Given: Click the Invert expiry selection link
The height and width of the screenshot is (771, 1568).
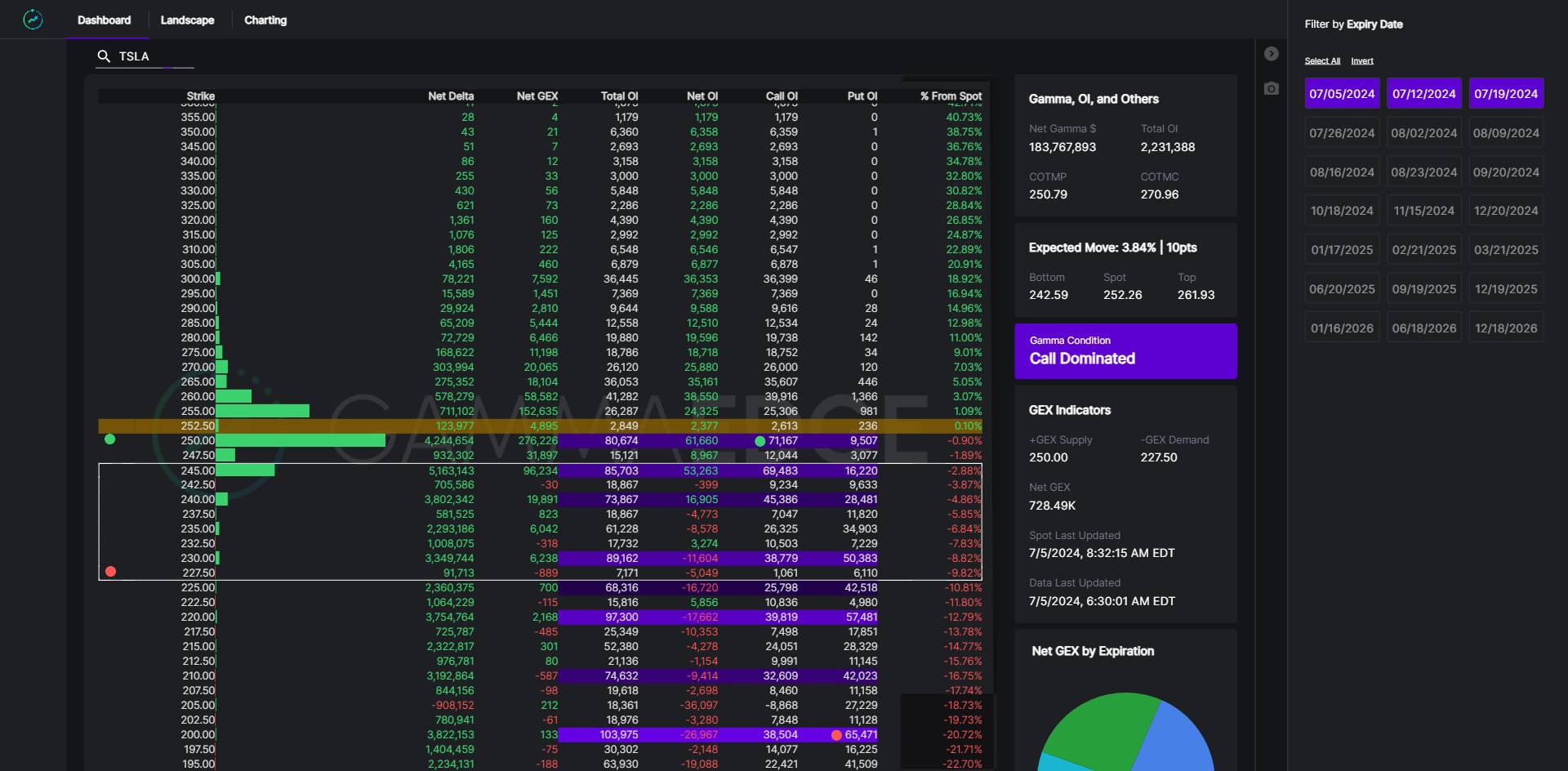Looking at the screenshot, I should (1361, 61).
